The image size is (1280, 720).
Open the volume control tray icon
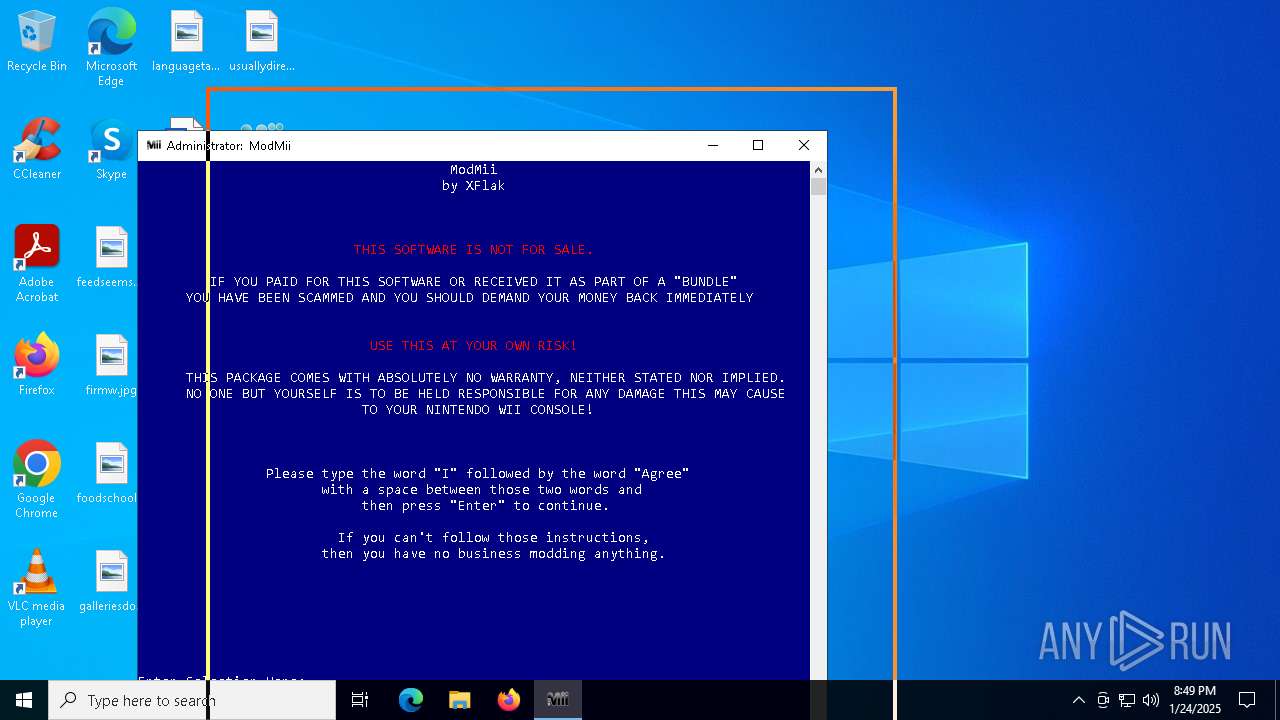pyautogui.click(x=1151, y=700)
